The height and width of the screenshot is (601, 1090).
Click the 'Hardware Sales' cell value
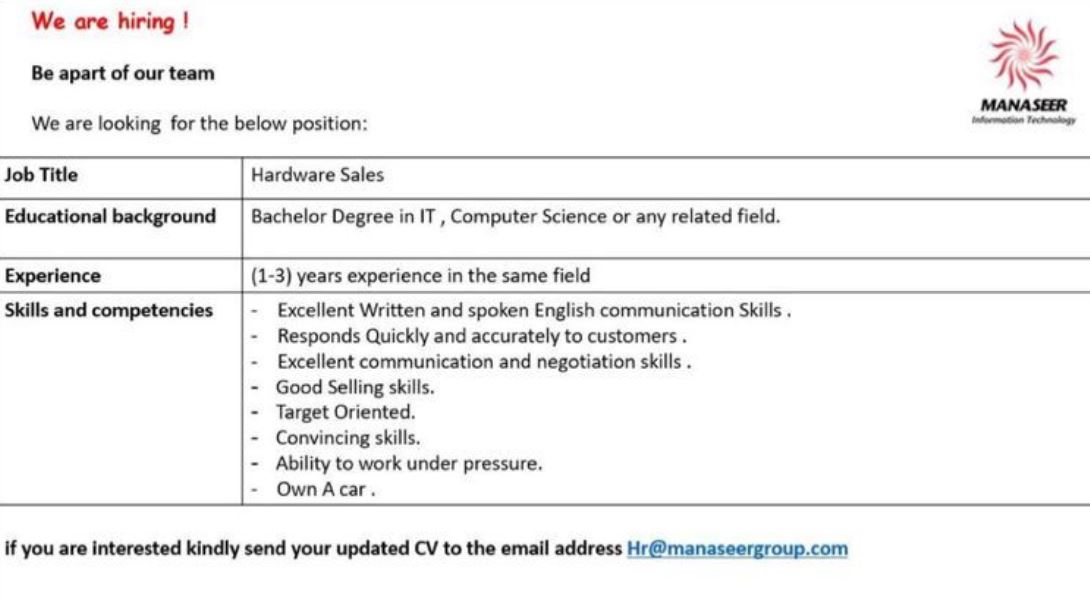pyautogui.click(x=317, y=174)
